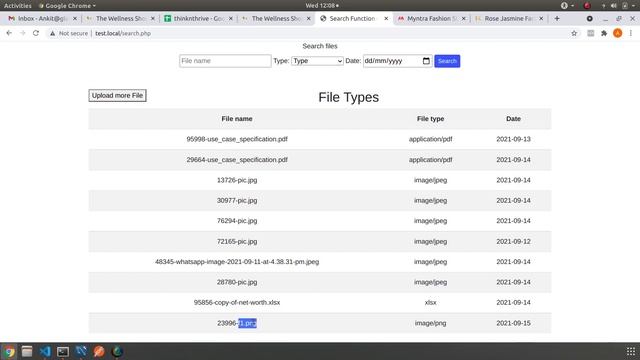
Task: Switch to thinknthrive Google tab
Action: (x=198, y=18)
